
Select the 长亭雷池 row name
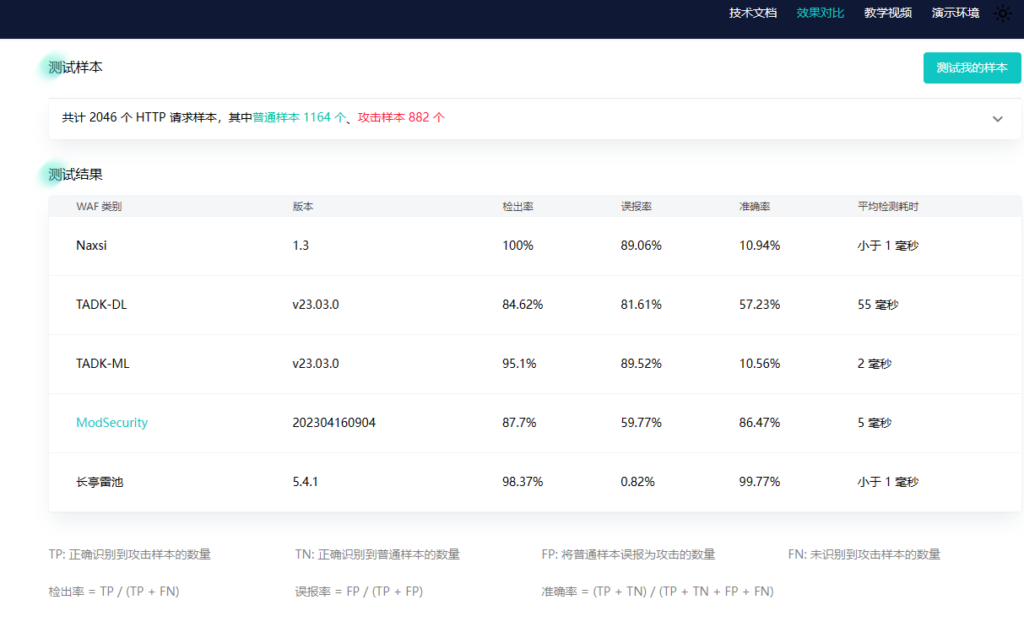pyautogui.click(x=99, y=482)
